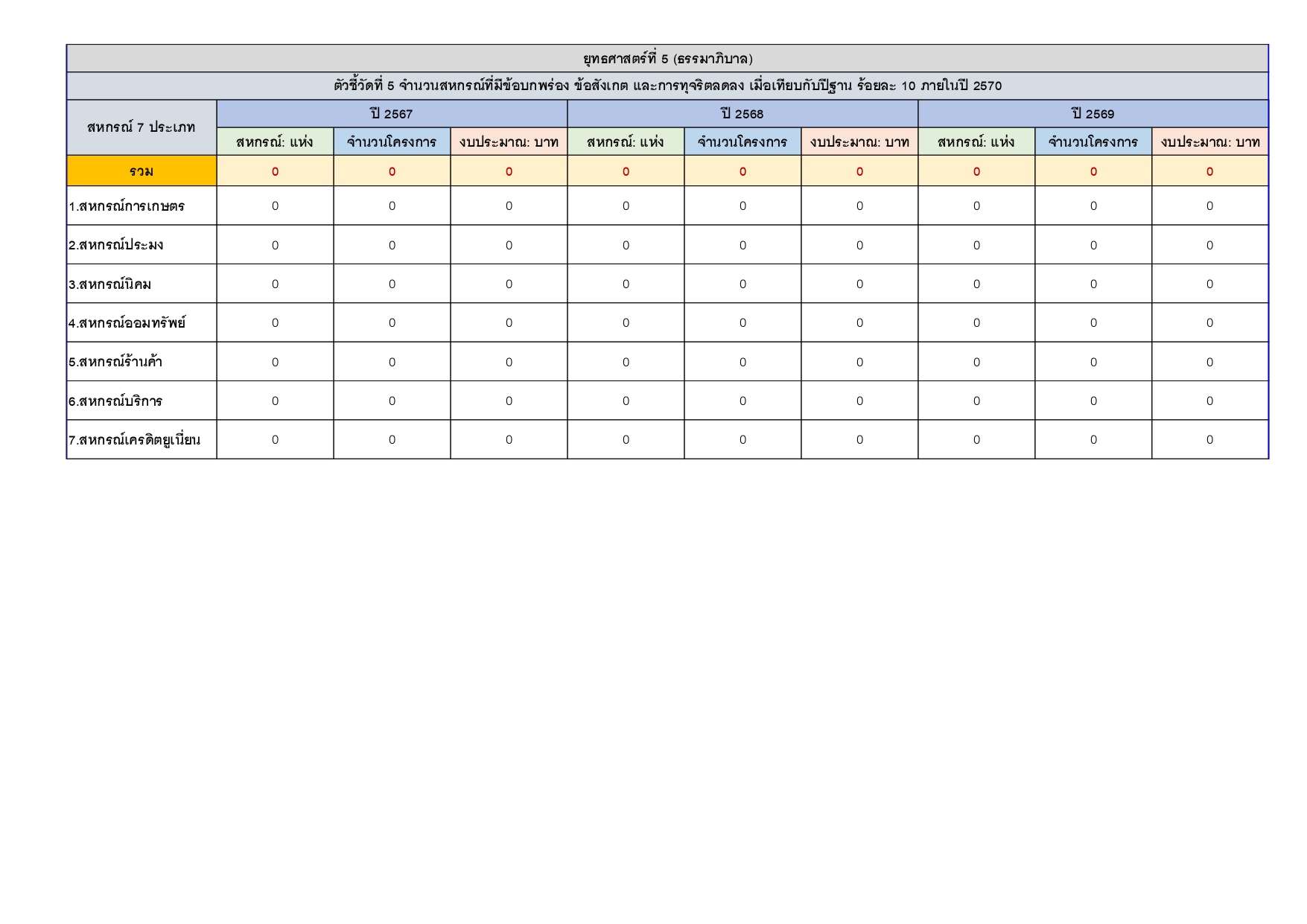This screenshot has width=1307, height=924.
Task: Select the orange 'รวม' total cell
Action: click(x=141, y=171)
